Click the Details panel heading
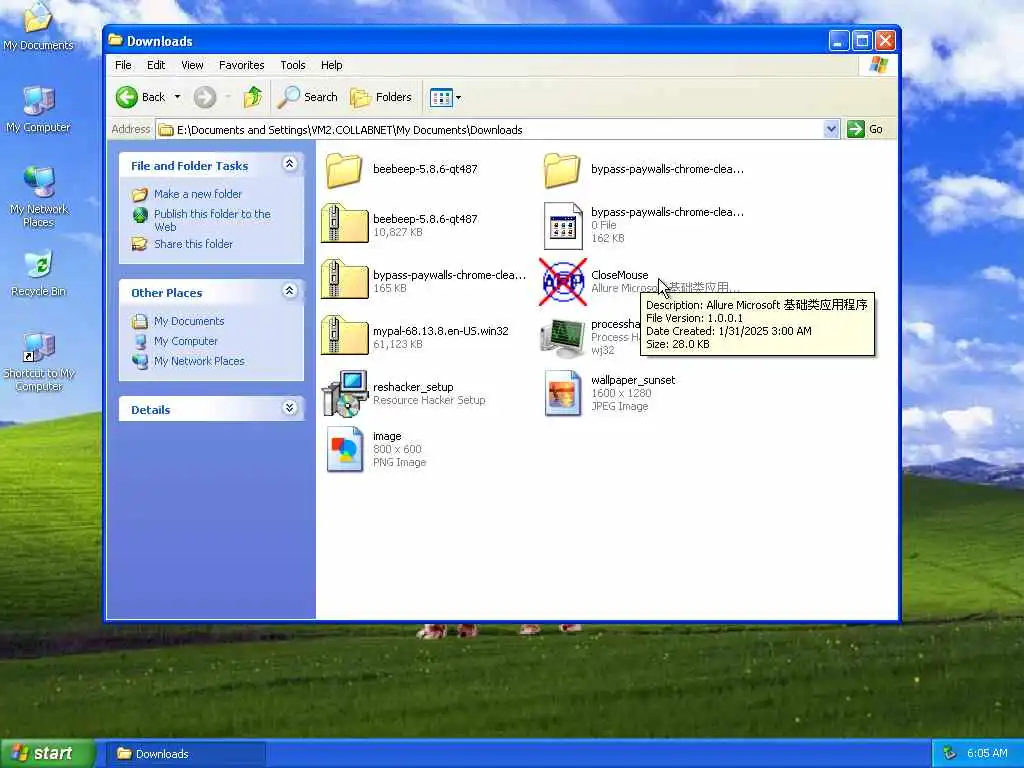 pos(150,409)
